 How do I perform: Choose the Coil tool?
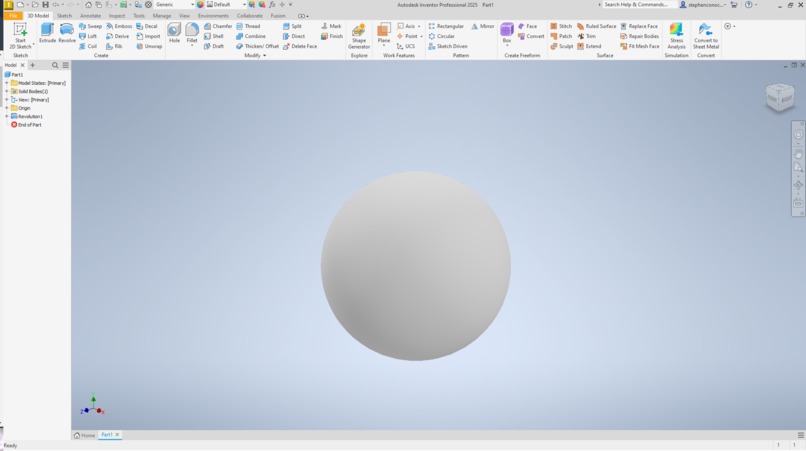click(x=88, y=46)
